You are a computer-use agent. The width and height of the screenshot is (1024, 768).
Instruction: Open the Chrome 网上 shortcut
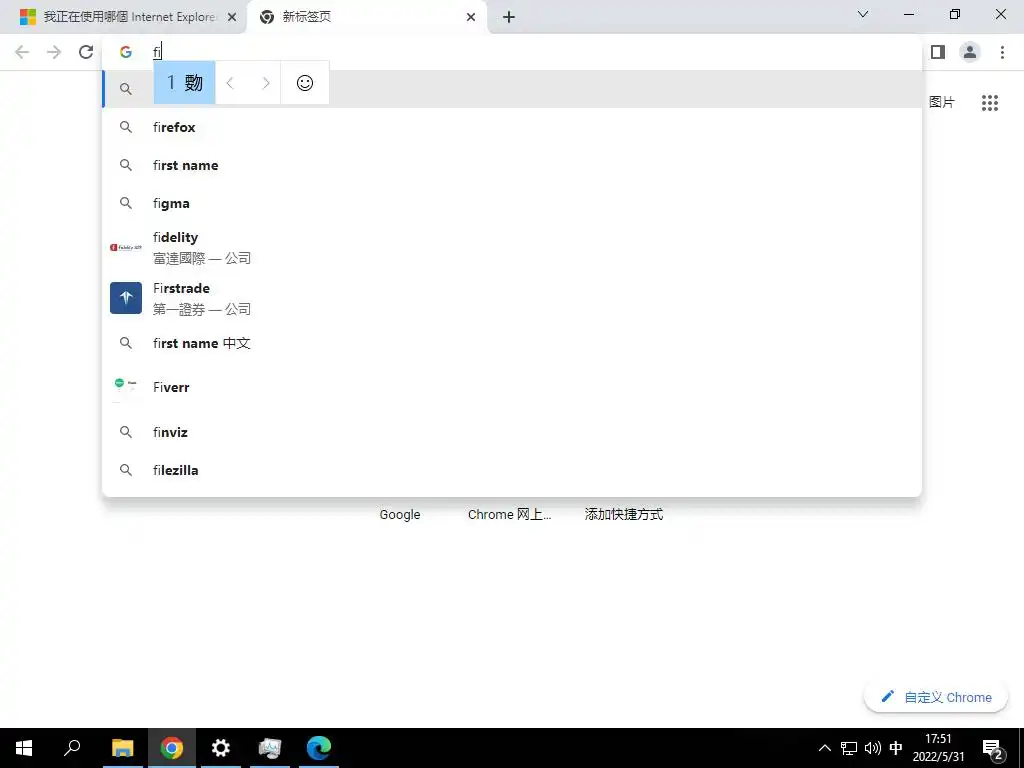509,515
